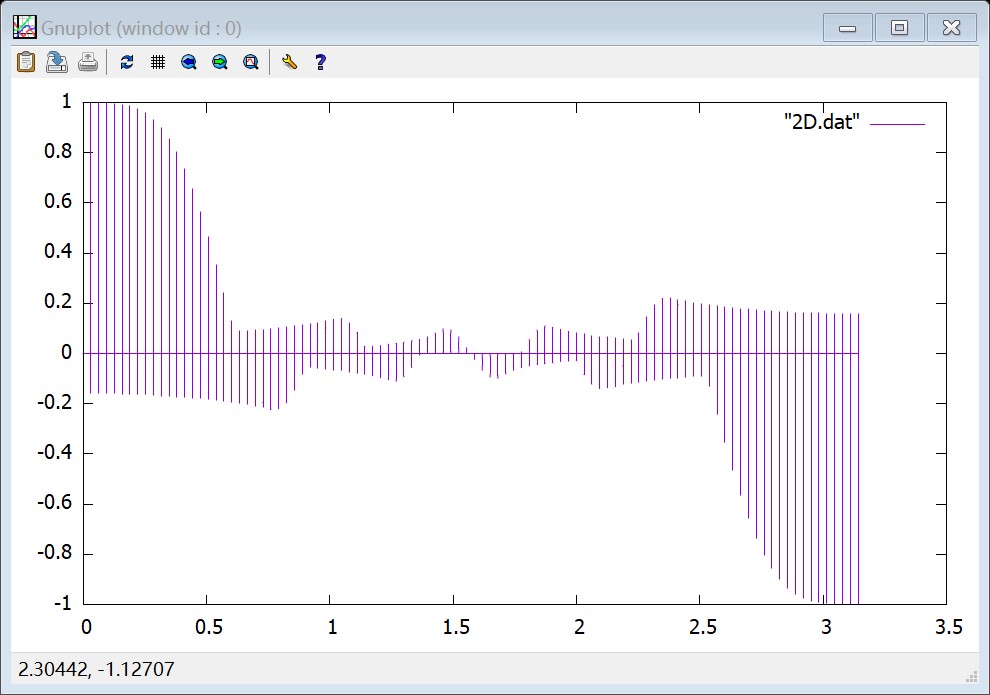Replot the graph with the refresh icon
Screen dimensions: 990x695
tap(126, 62)
